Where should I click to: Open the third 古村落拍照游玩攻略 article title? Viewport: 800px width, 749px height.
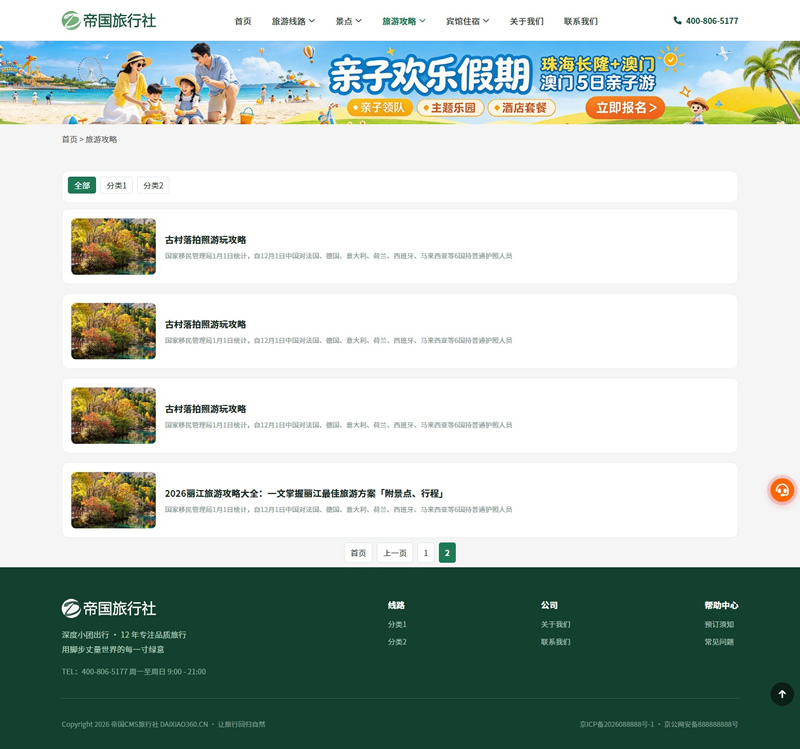coord(206,409)
